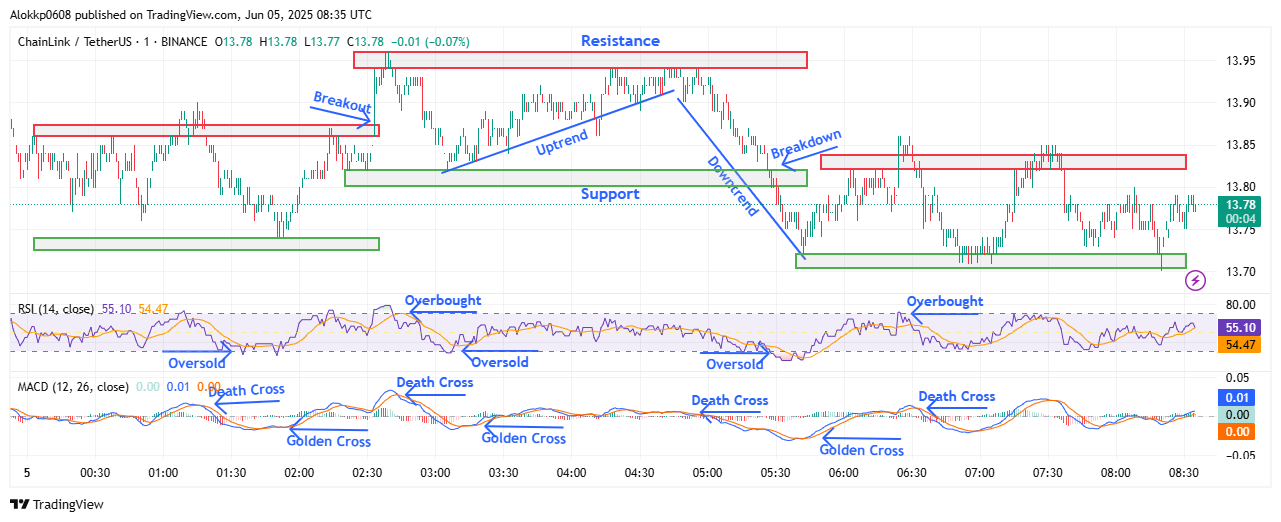Select the Breakdown text label on chart
This screenshot has height=522, width=1281.
806,145
